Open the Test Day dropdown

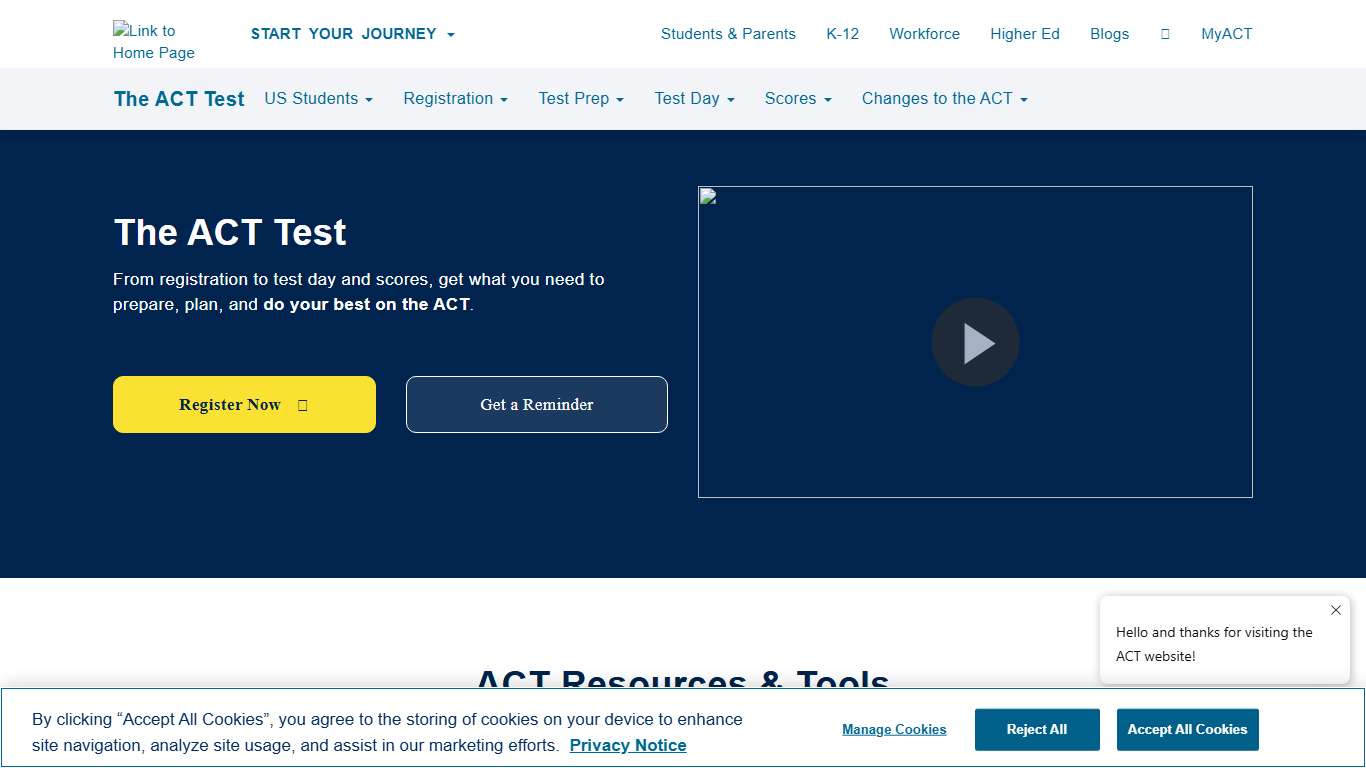(x=694, y=98)
